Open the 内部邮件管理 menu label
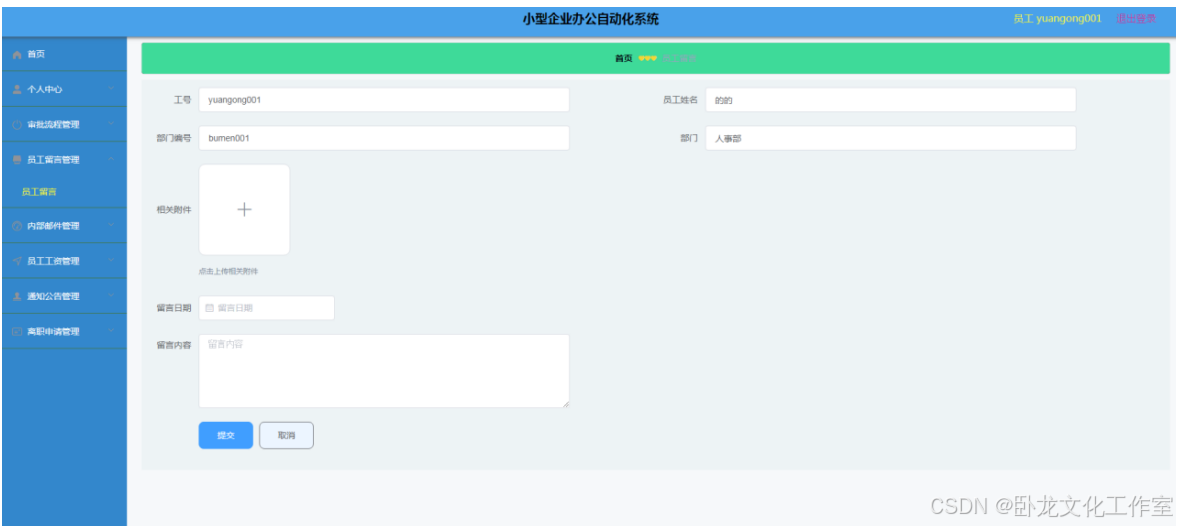 tap(53, 226)
